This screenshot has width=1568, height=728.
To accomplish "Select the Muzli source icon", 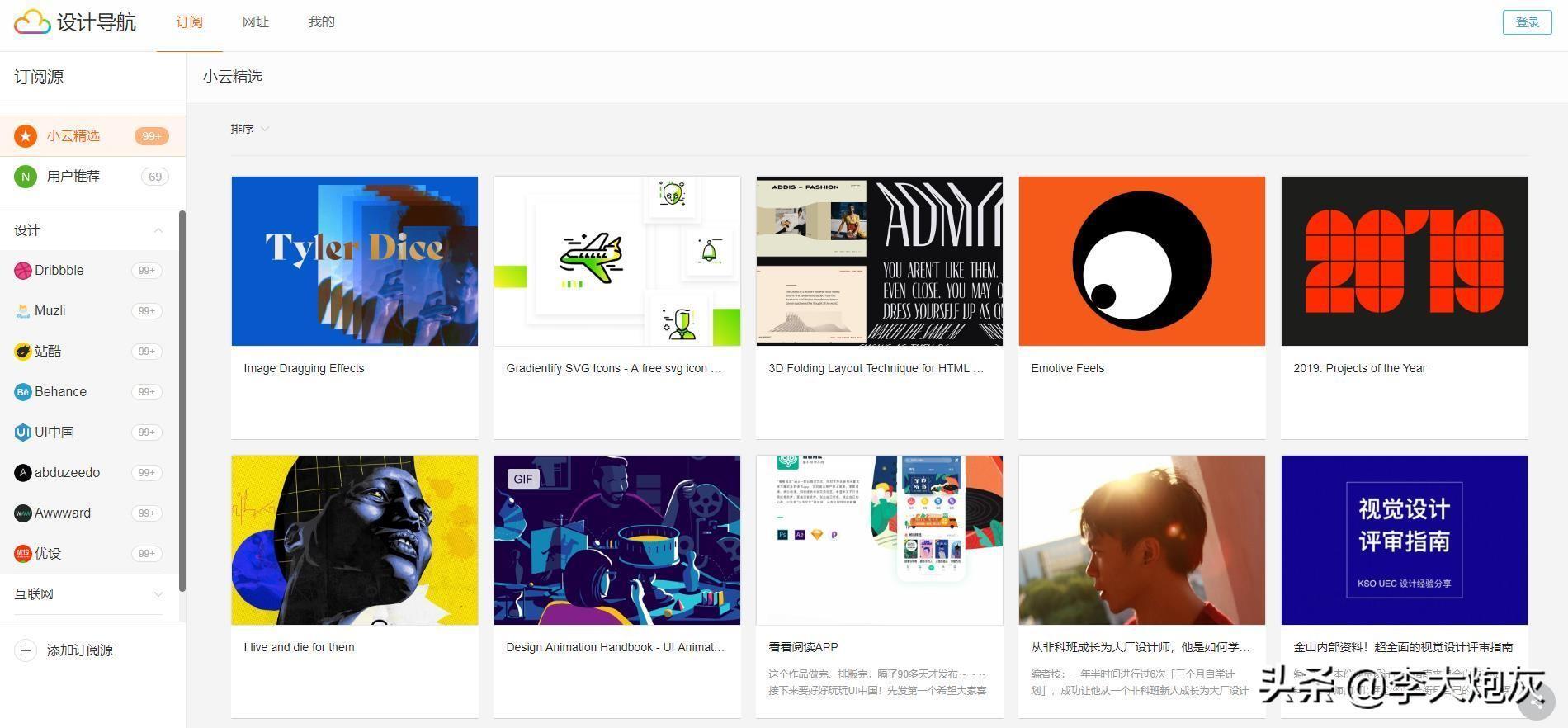I will point(23,311).
